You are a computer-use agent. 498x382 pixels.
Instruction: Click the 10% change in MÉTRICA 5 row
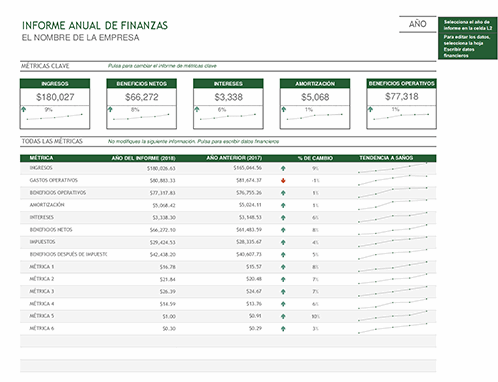tap(316, 316)
